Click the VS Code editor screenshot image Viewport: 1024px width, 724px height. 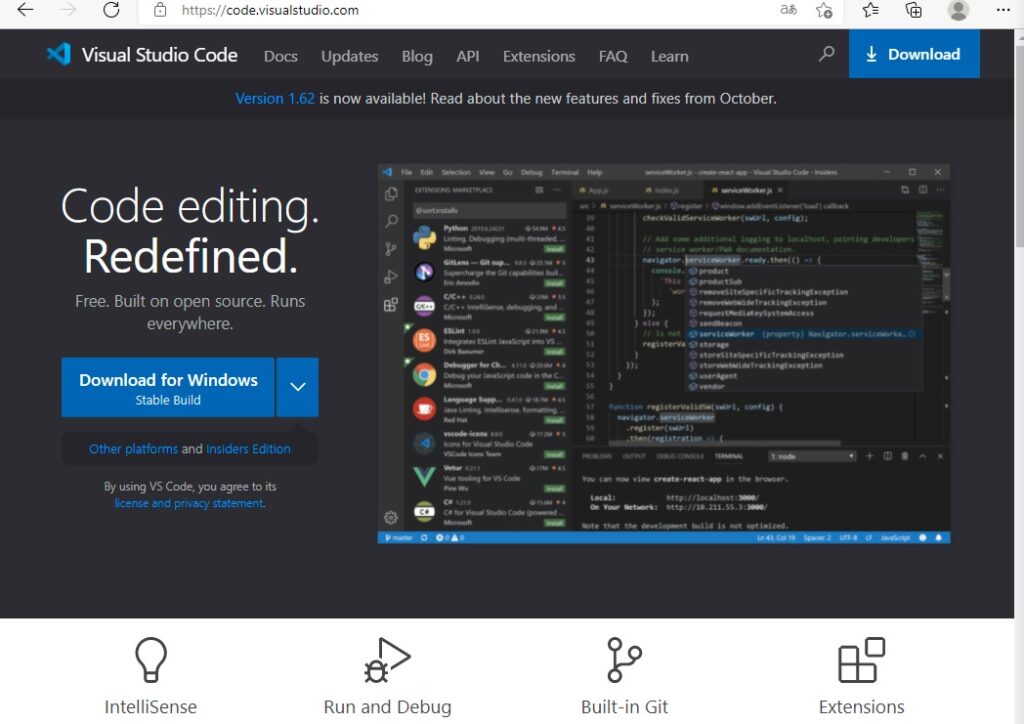point(664,354)
